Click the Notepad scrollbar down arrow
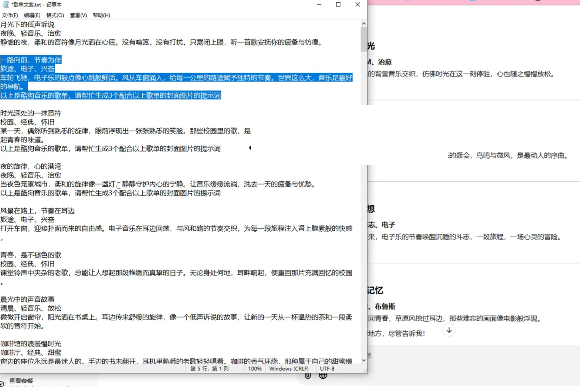The image size is (580, 387). 364,360
